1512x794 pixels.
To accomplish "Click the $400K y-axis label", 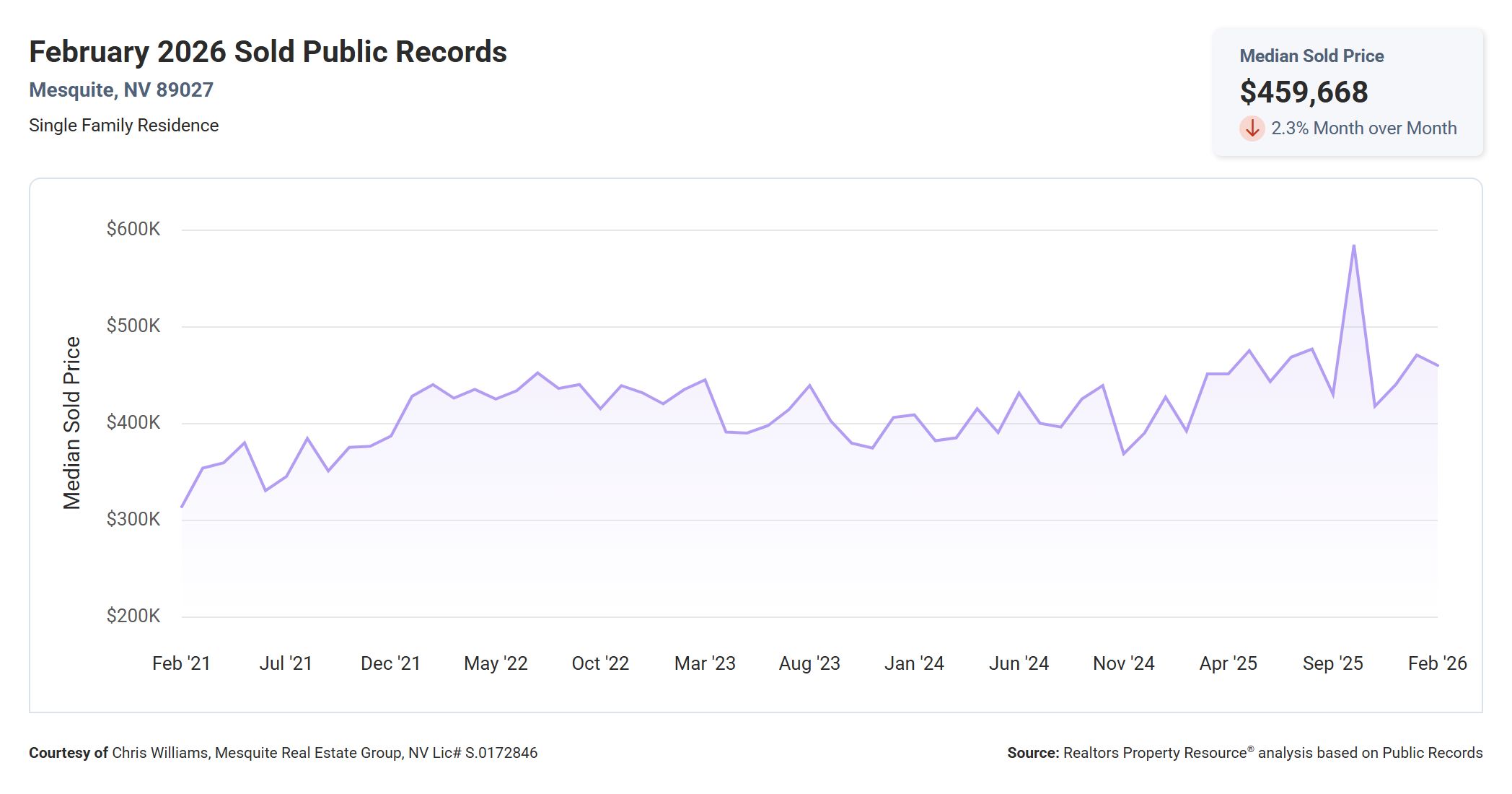I will (x=133, y=422).
